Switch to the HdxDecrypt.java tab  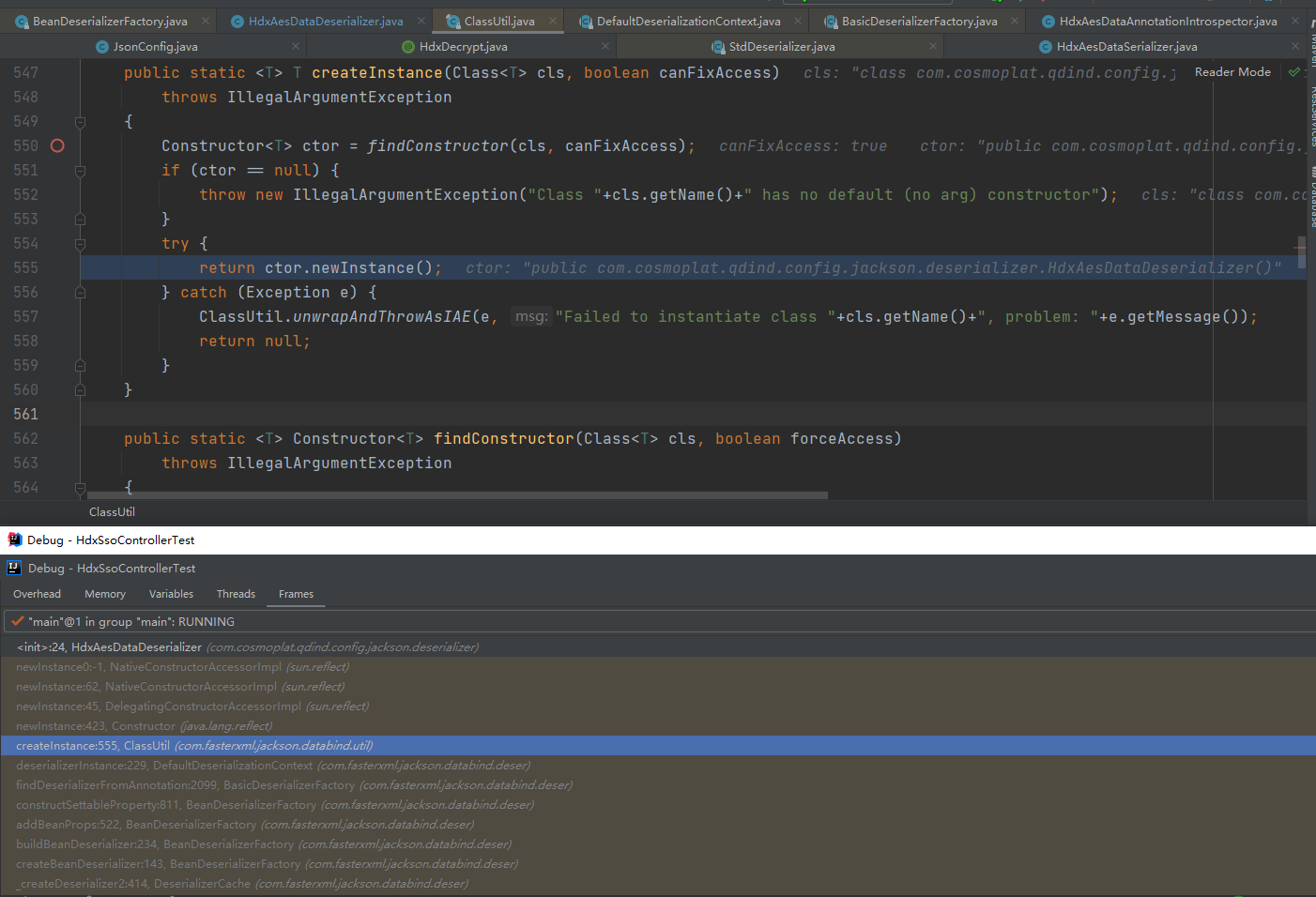click(463, 46)
